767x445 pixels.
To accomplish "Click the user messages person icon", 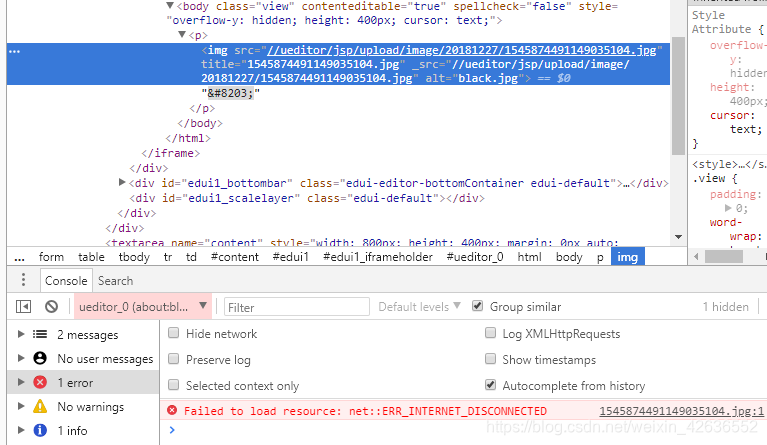I will [40, 358].
